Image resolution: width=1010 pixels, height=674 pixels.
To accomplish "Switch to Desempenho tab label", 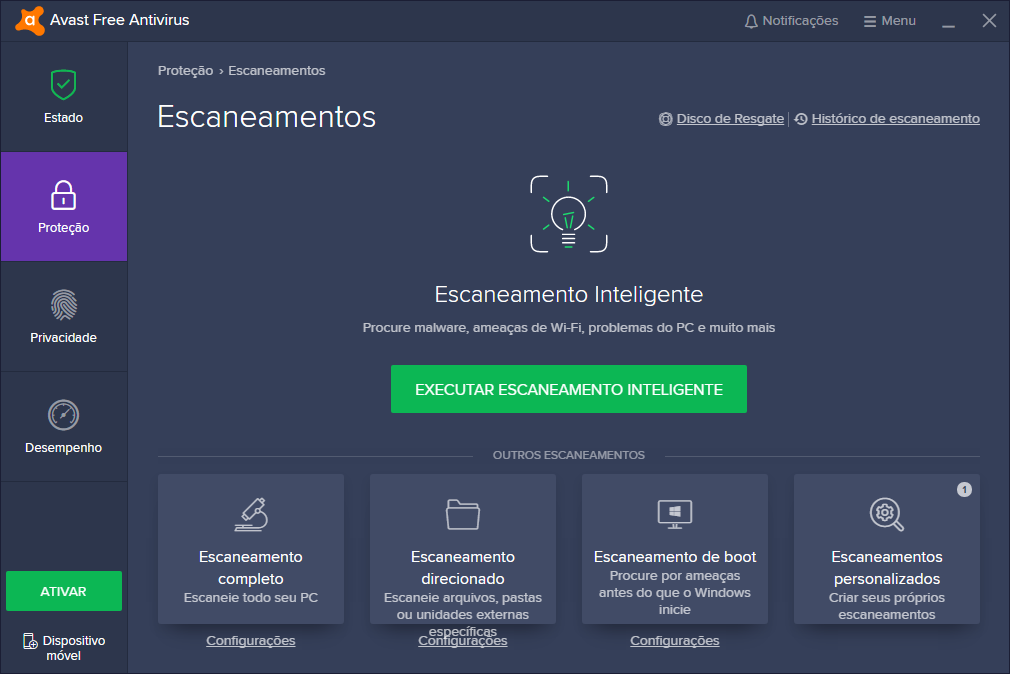I will [63, 448].
